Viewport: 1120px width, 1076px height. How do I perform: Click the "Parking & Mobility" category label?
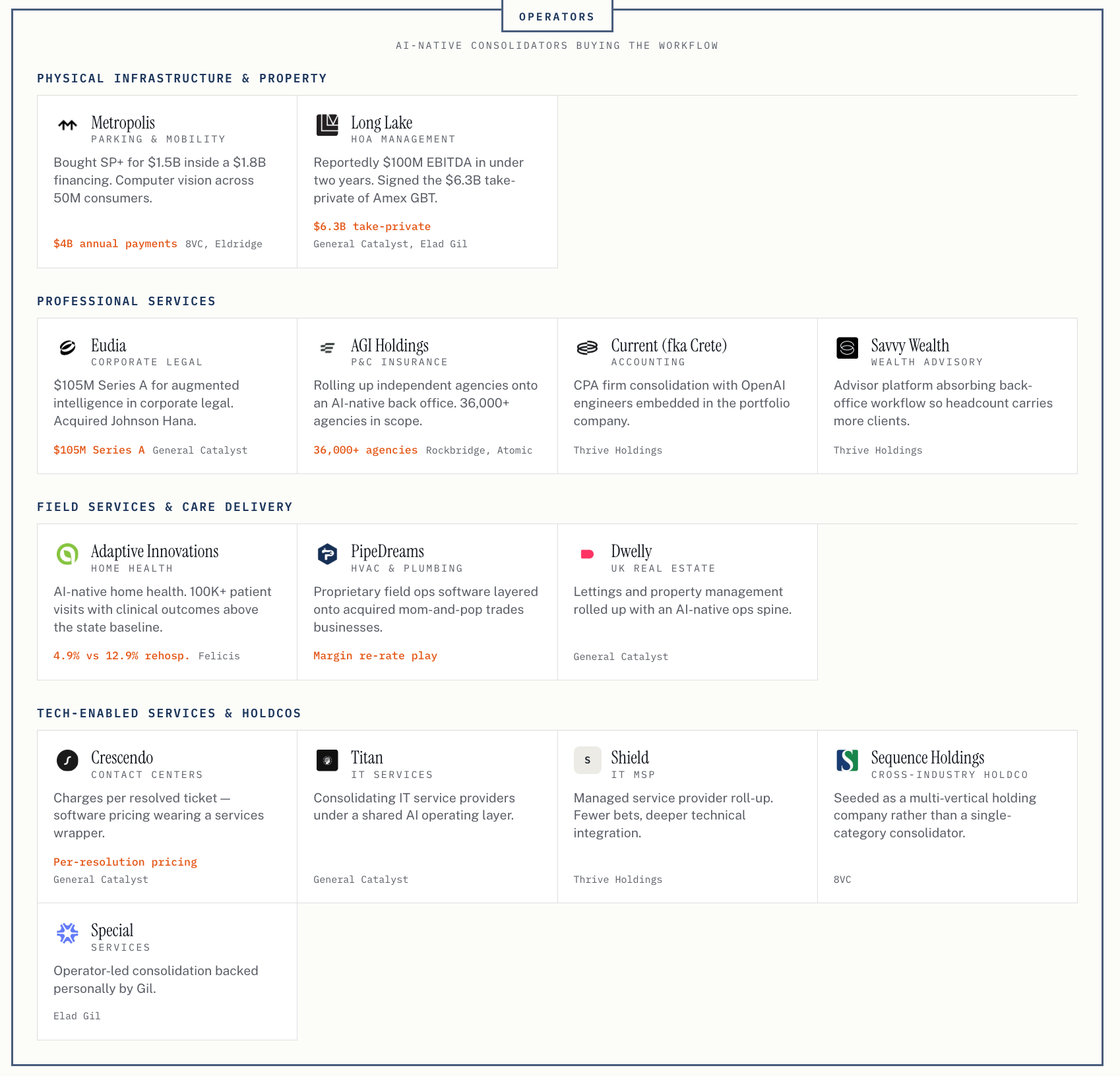click(x=158, y=139)
